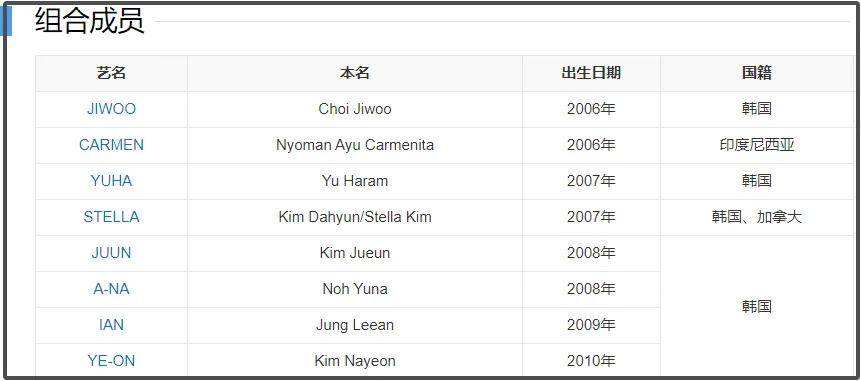The width and height of the screenshot is (861, 381).
Task: Select the Kim Dahyun/Stella Kim cell
Action: pos(355,217)
